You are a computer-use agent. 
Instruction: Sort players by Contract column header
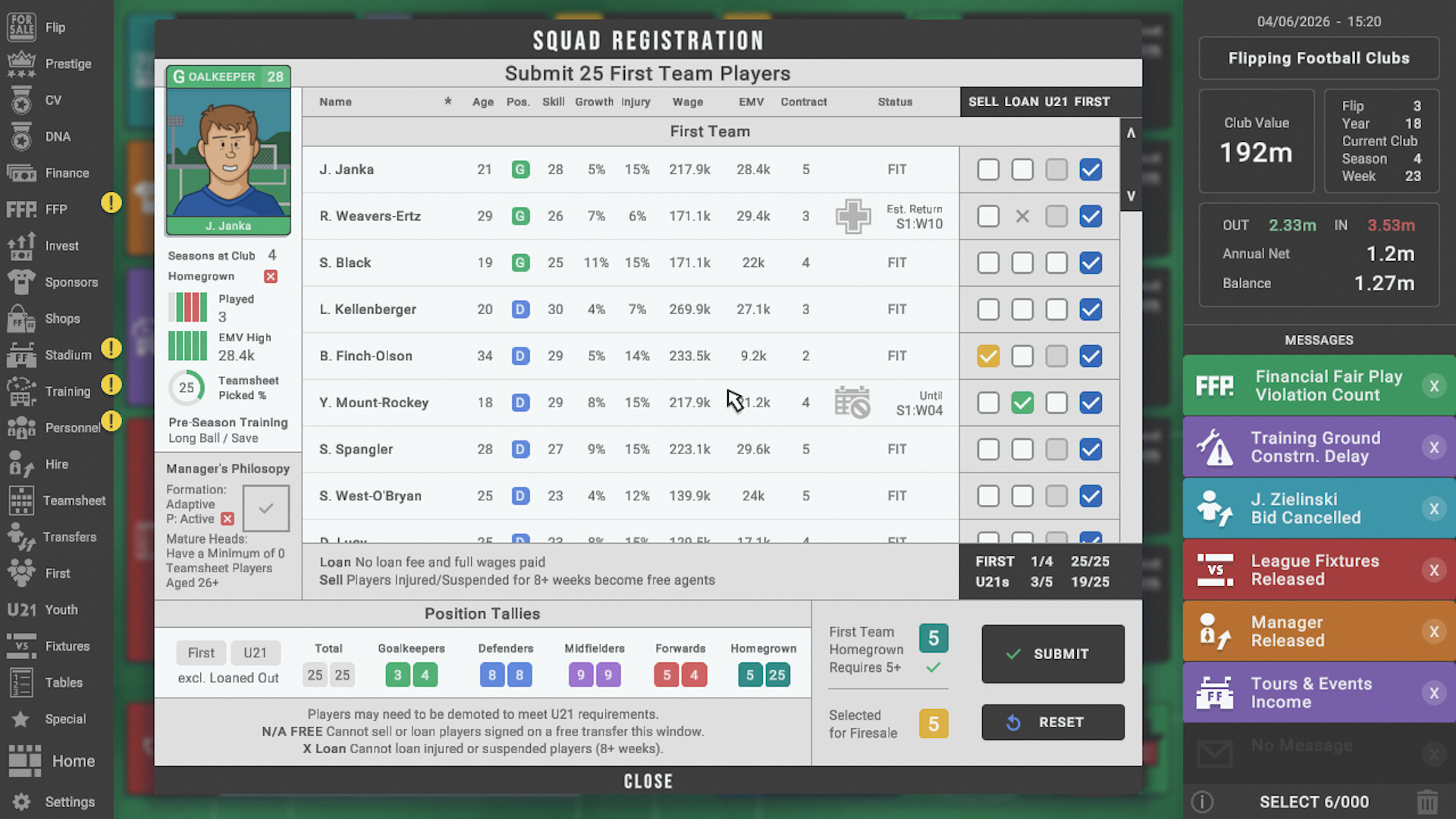(x=804, y=102)
